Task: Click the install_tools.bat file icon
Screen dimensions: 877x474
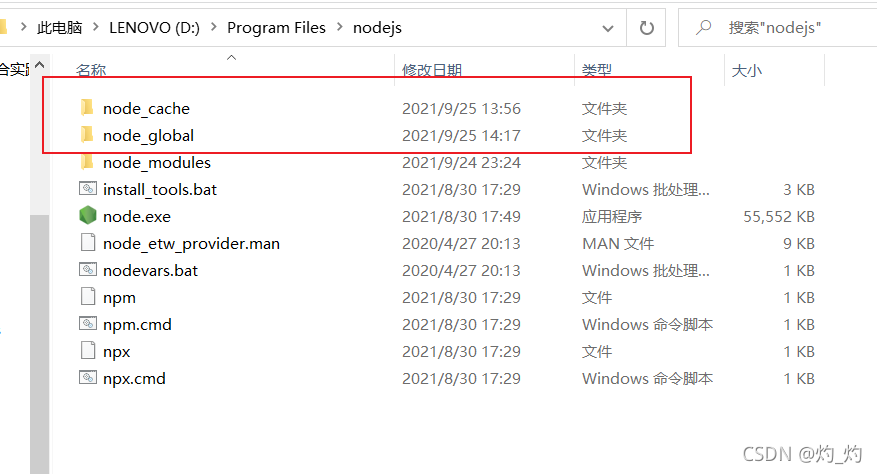Action: pyautogui.click(x=88, y=189)
